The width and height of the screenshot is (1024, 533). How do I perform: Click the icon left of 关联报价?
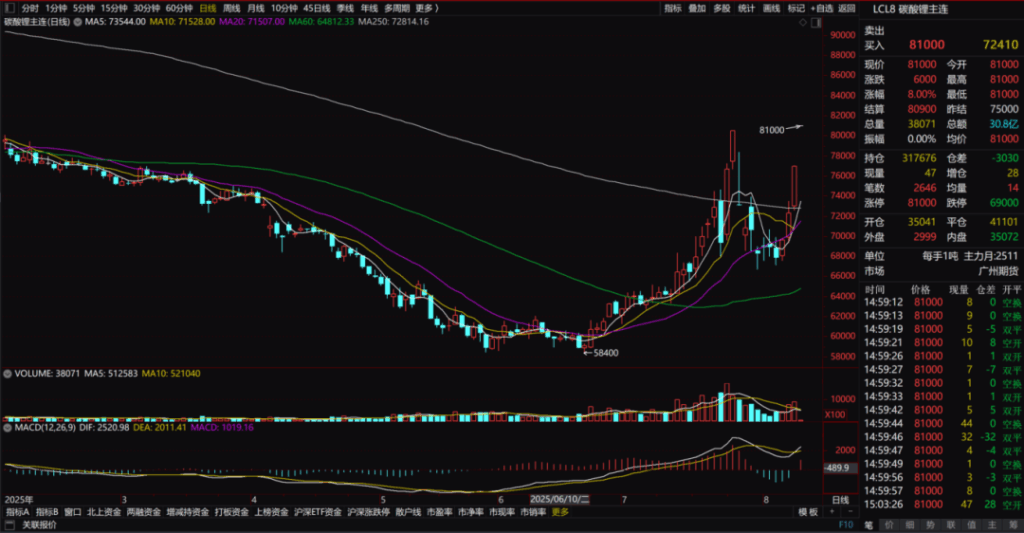[x=10, y=524]
